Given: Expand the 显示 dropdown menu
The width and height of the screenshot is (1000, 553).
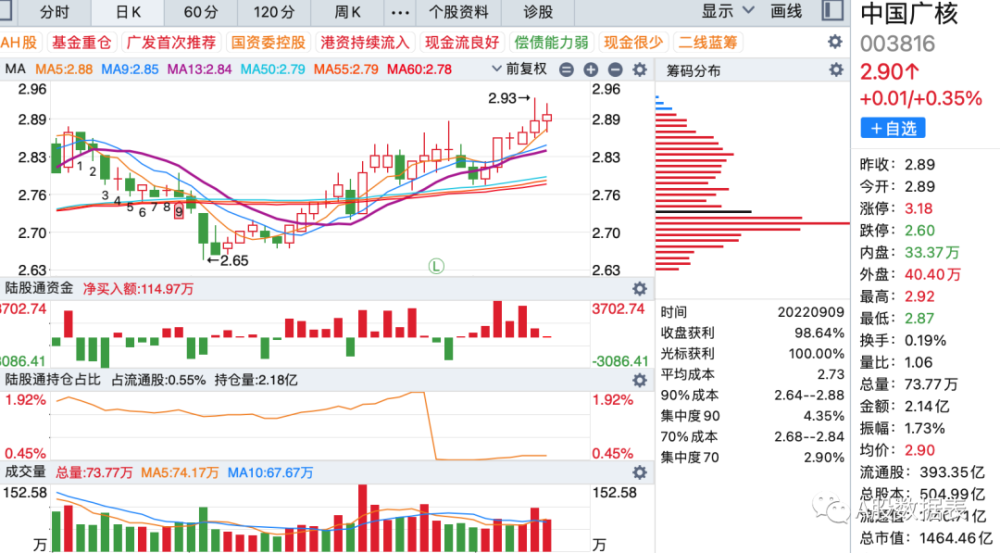Looking at the screenshot, I should [728, 11].
